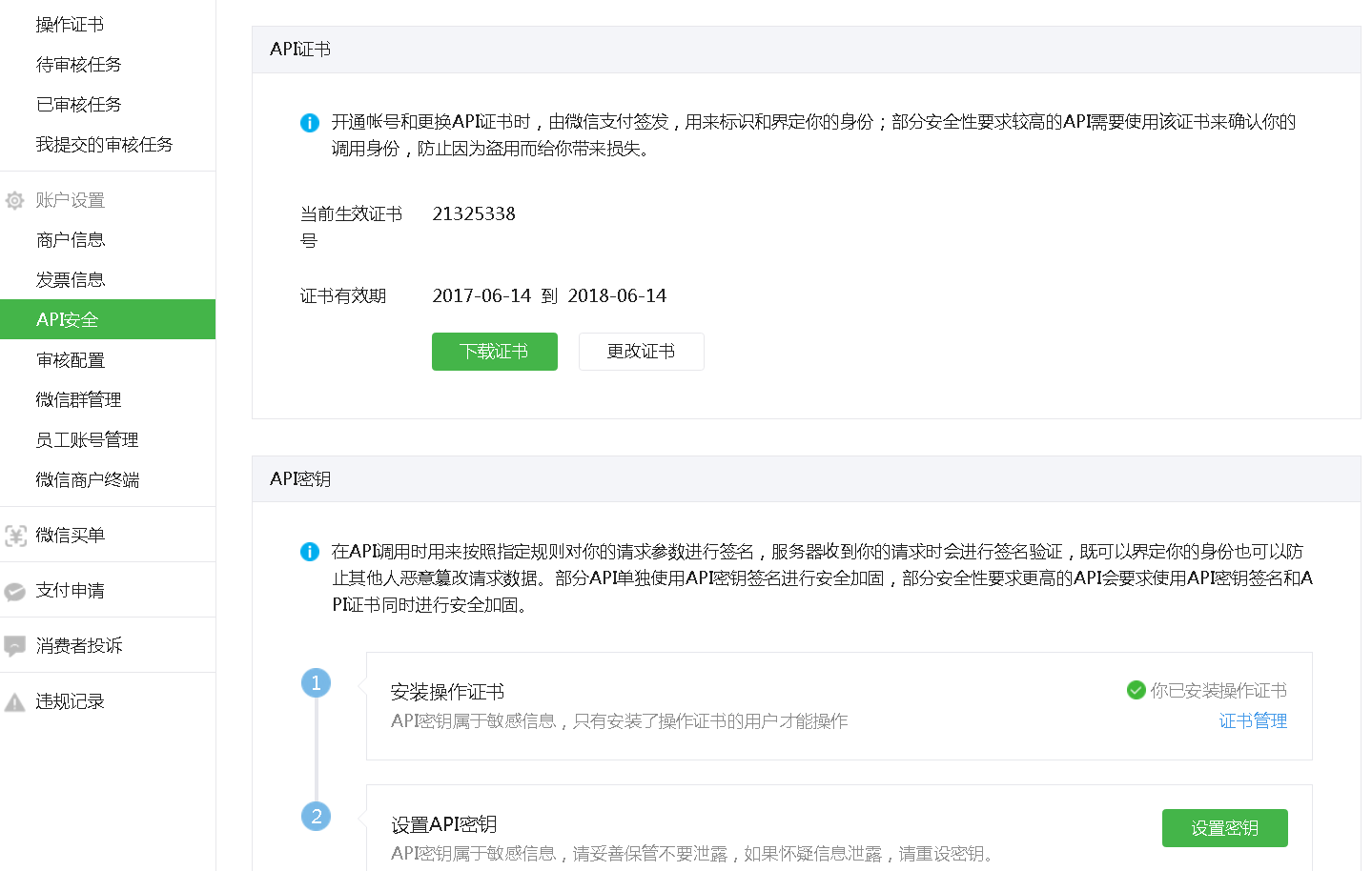Viewport: 1372px width, 871px height.
Task: Click the 支付申请 sidebar icon
Action: coord(15,591)
